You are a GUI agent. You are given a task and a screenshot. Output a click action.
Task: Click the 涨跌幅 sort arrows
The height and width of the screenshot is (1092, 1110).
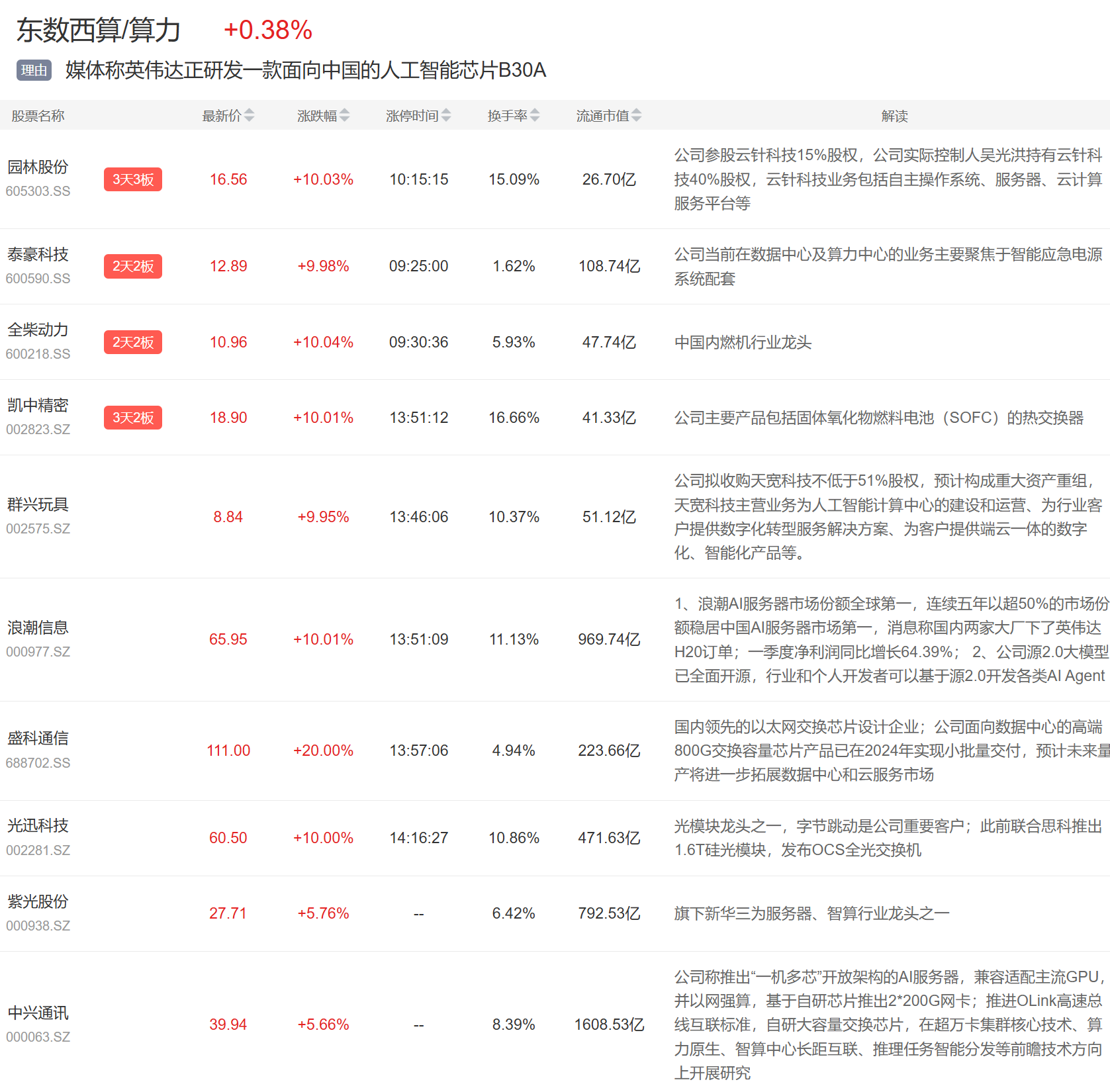point(344,116)
